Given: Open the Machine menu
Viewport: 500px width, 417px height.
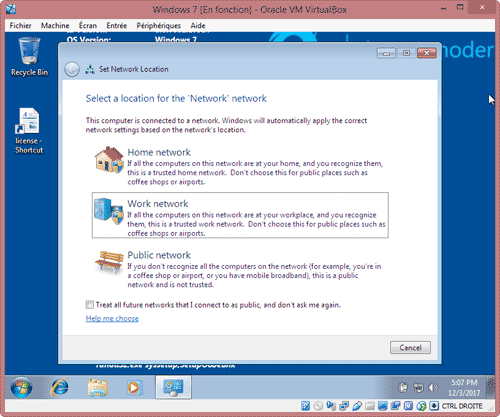Looking at the screenshot, I should 55,26.
